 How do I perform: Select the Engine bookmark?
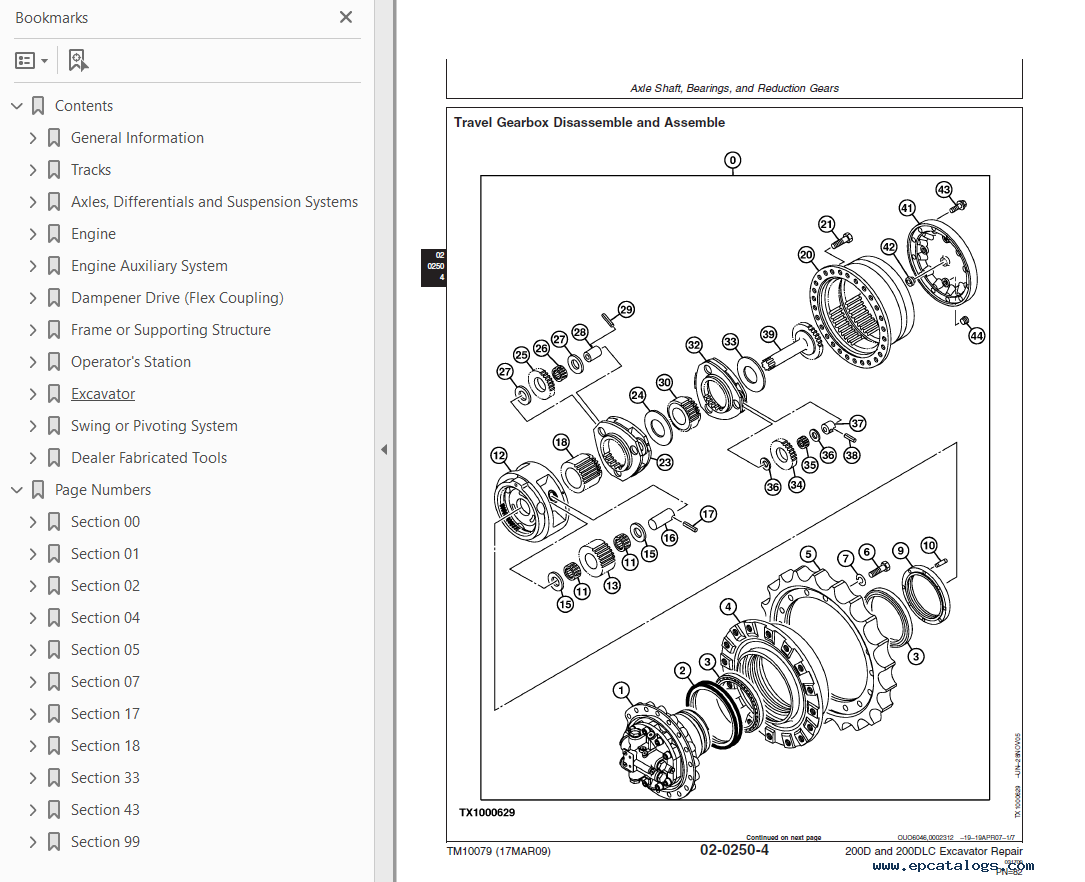point(93,234)
